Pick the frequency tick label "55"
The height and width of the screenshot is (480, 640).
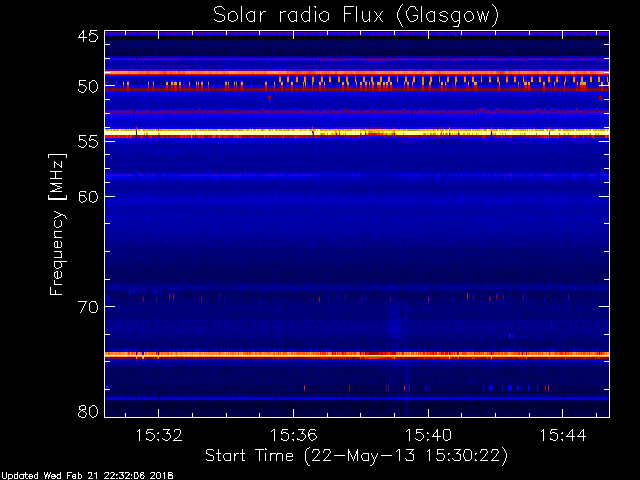coord(88,142)
